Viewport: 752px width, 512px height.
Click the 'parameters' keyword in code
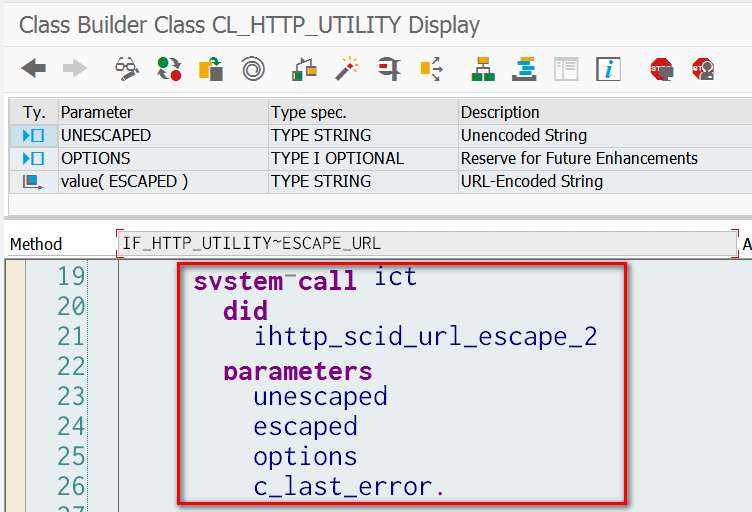coord(297,372)
